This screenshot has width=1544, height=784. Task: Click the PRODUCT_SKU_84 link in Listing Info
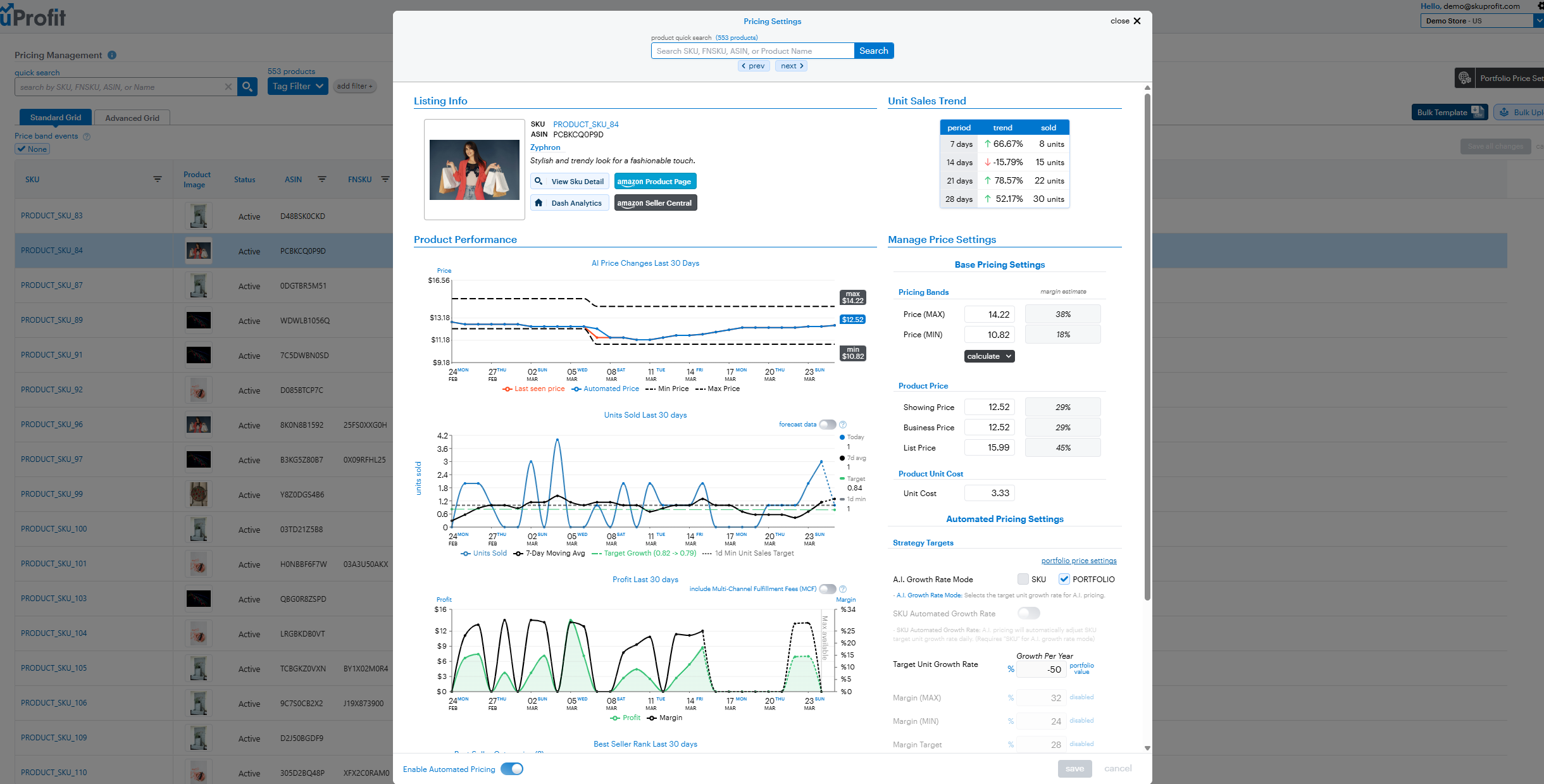586,125
